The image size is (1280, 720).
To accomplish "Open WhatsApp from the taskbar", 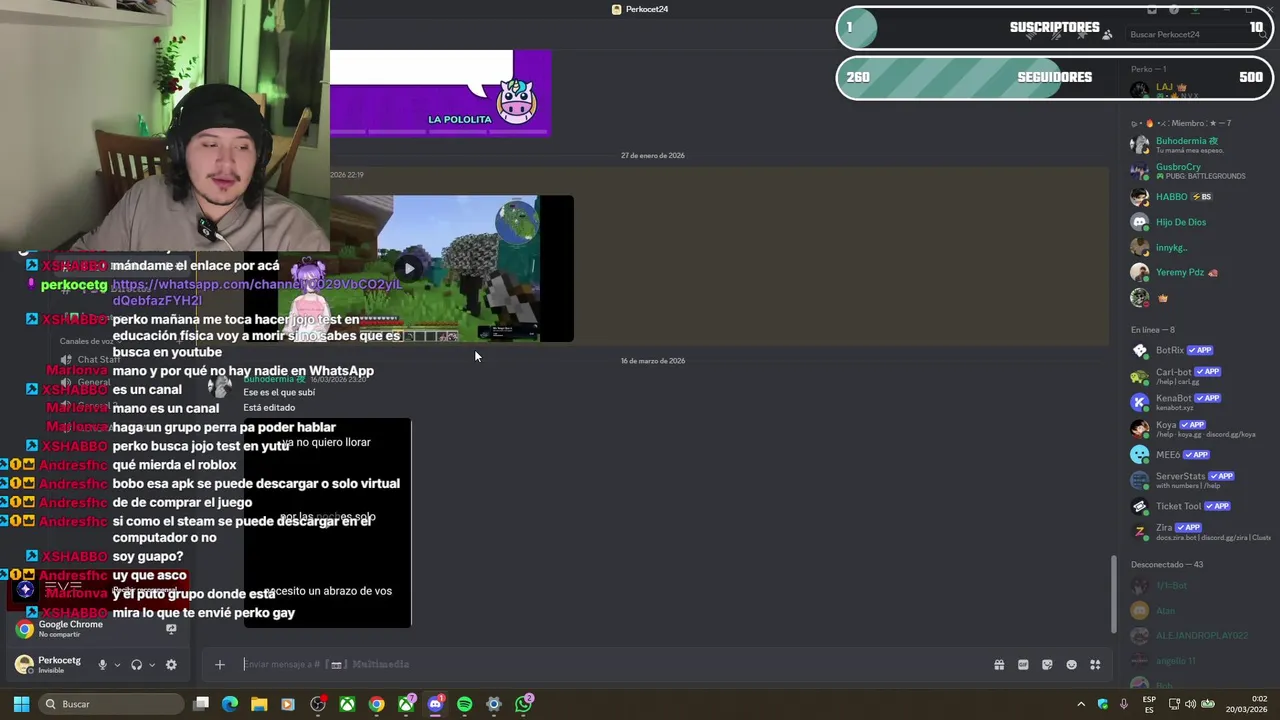I will point(523,704).
